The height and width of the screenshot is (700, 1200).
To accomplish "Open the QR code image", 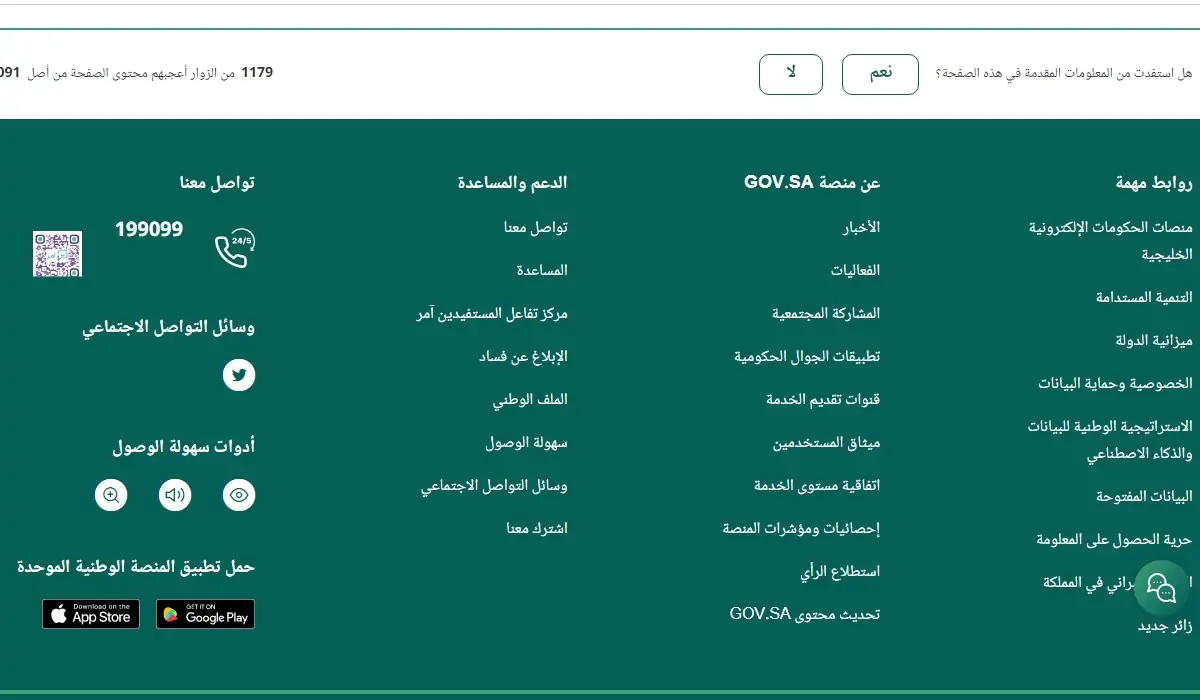I will tap(57, 254).
